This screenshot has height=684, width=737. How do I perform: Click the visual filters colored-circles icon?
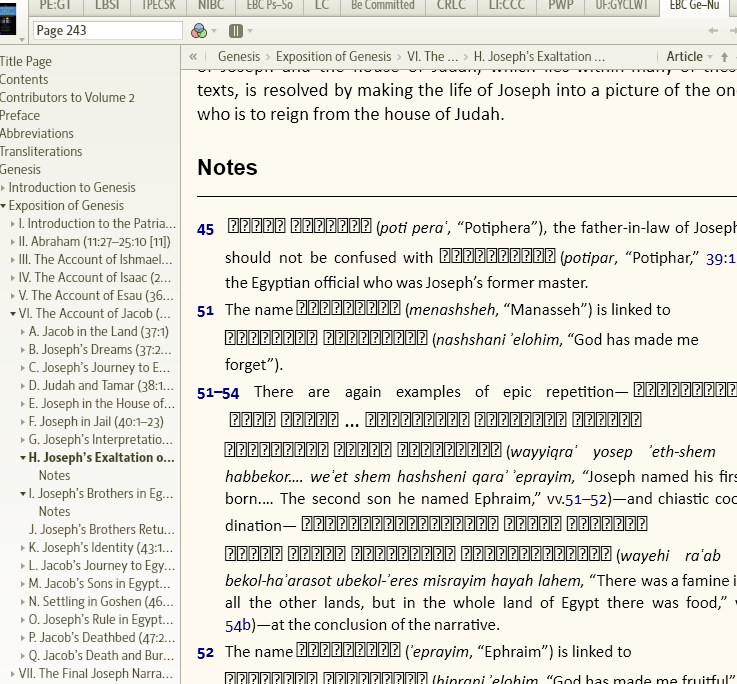[198, 31]
